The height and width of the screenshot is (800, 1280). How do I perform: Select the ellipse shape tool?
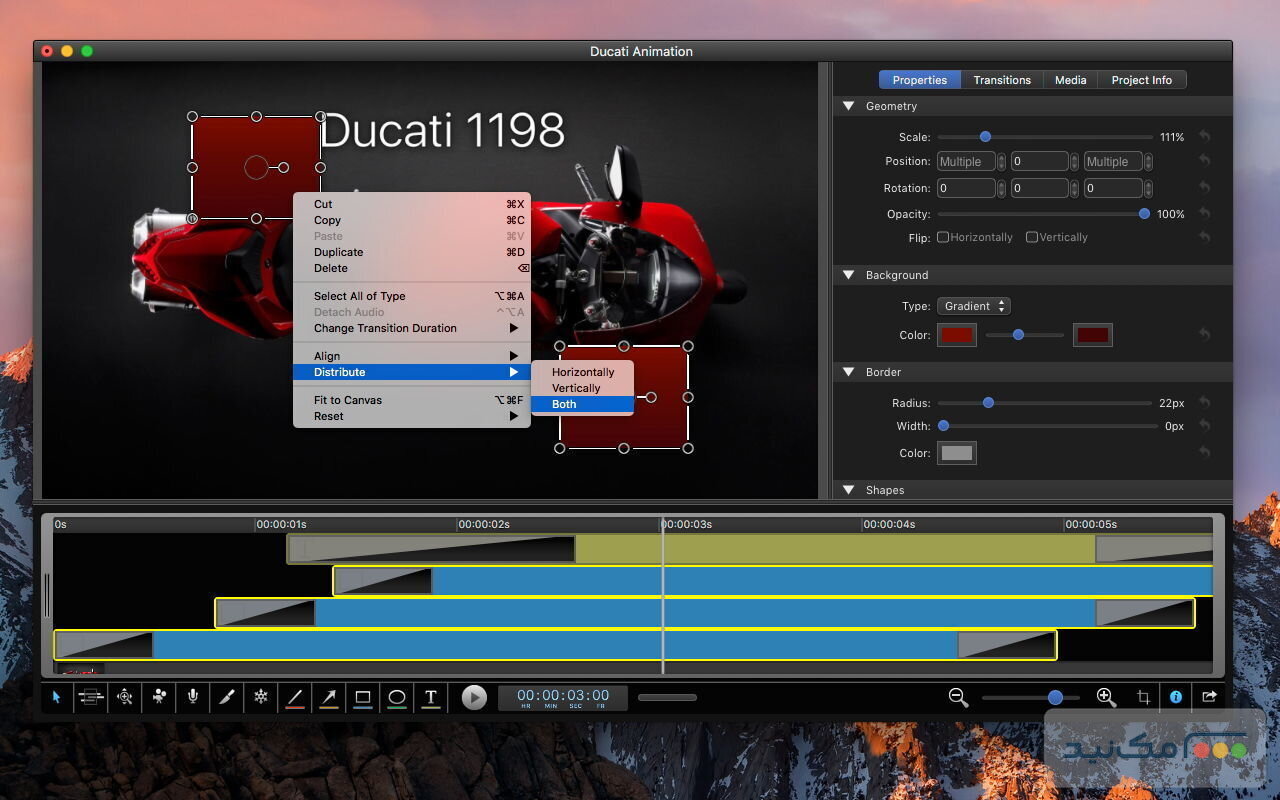397,697
